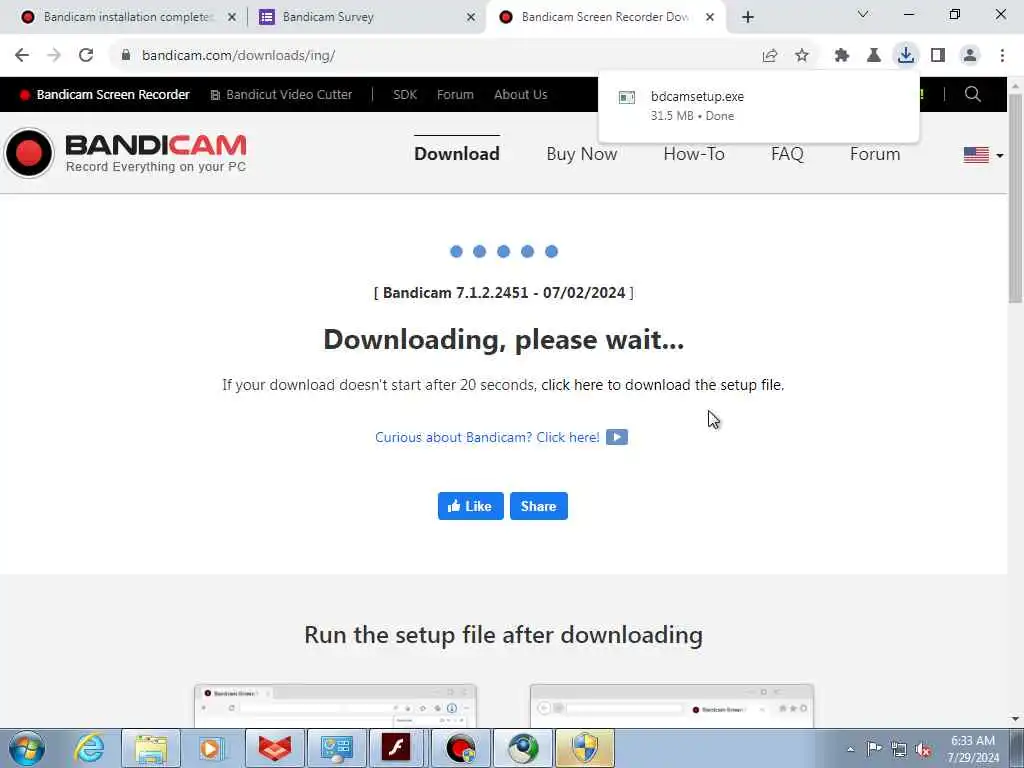Open the Download nav menu
This screenshot has width=1024, height=768.
click(x=456, y=154)
